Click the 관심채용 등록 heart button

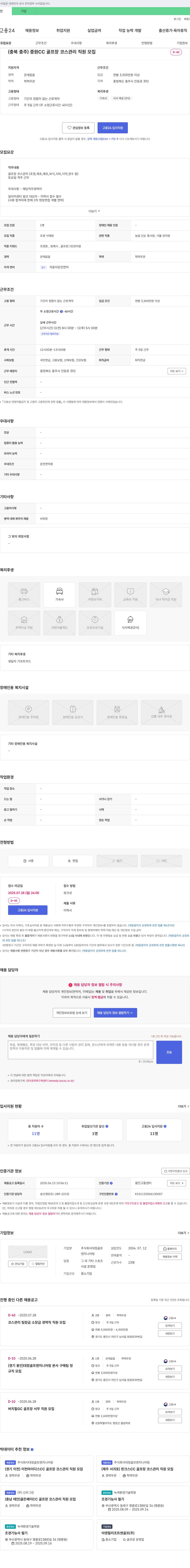[78, 128]
